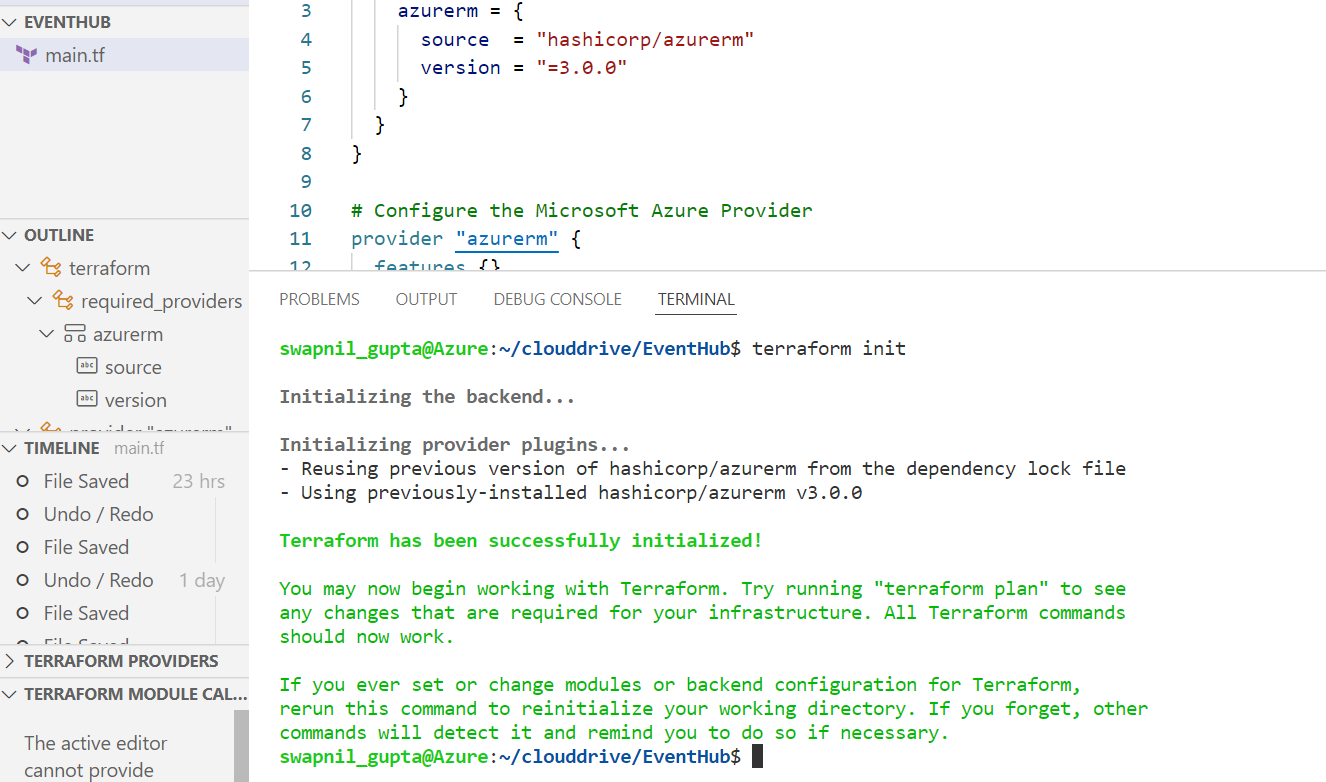The width and height of the screenshot is (1326, 782).
Task: Click line number 5 in the gutter
Action: click(306, 68)
